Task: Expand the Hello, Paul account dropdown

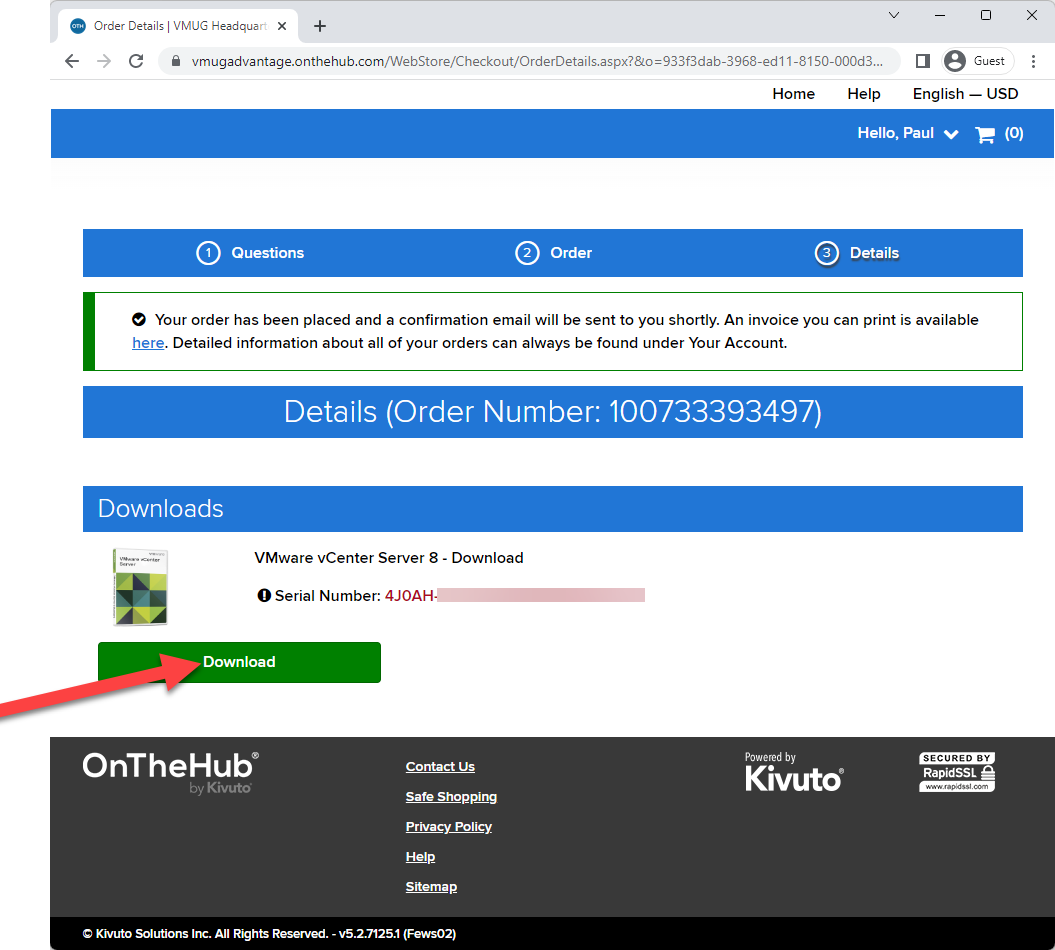Action: [908, 133]
